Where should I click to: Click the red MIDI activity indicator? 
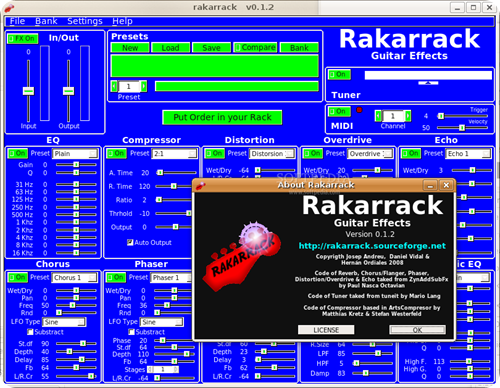pyautogui.click(x=359, y=110)
